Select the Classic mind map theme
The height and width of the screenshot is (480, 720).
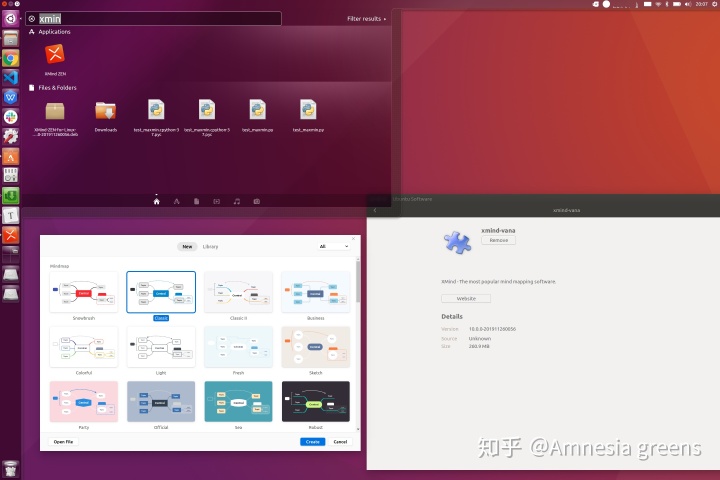(x=161, y=292)
